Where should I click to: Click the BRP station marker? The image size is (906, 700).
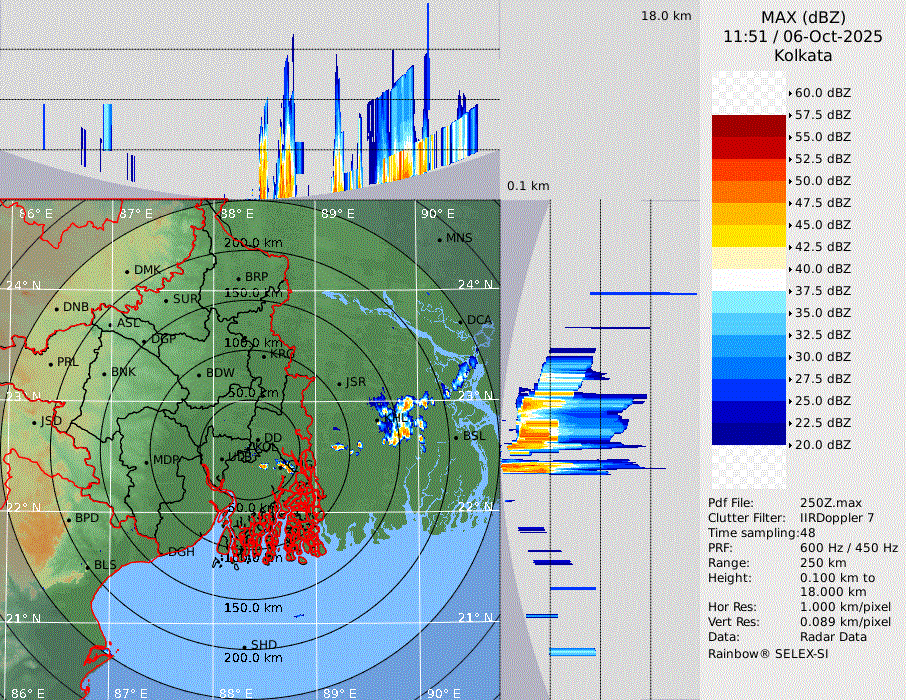point(238,278)
